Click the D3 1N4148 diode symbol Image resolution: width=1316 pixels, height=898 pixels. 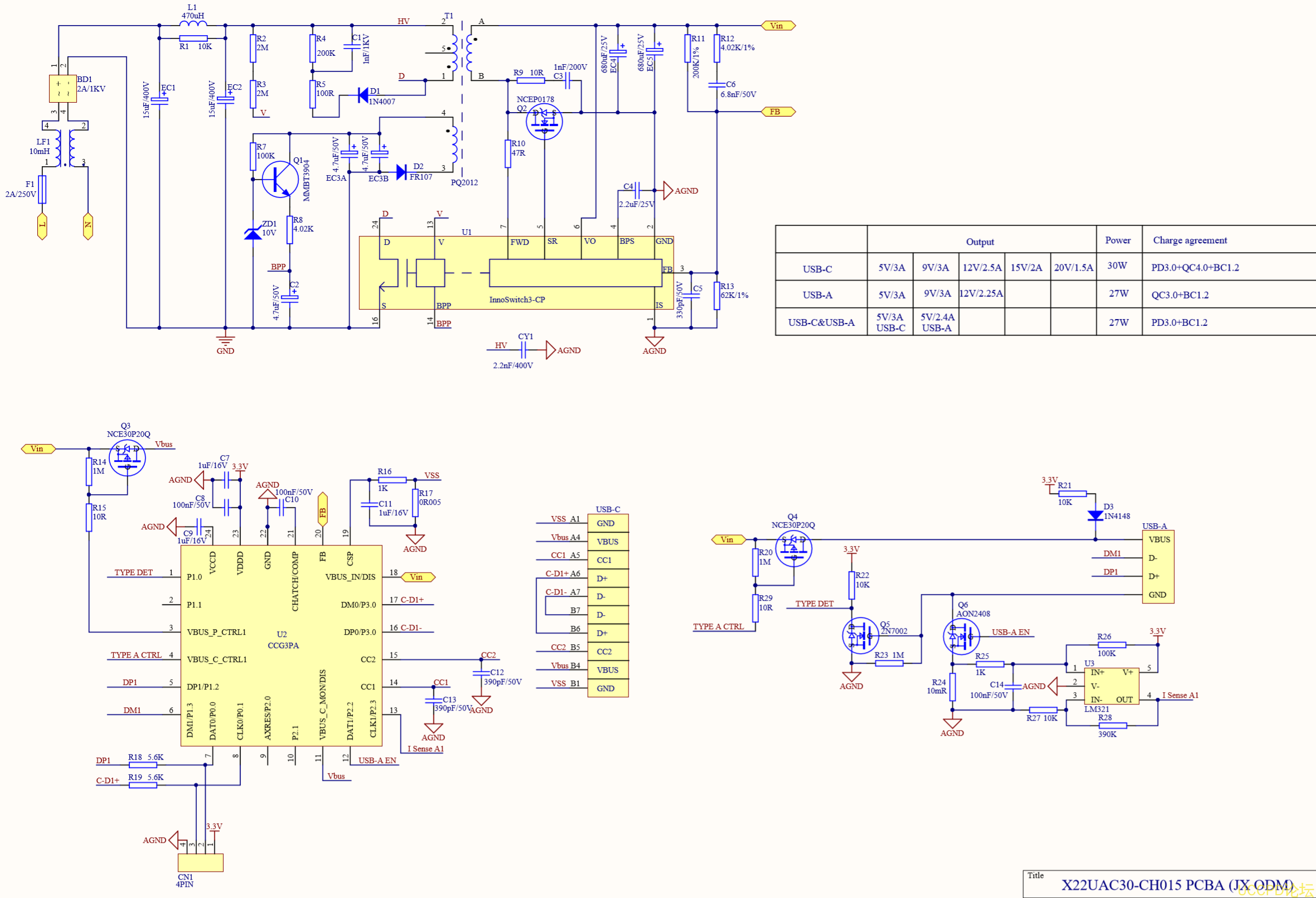[1095, 515]
